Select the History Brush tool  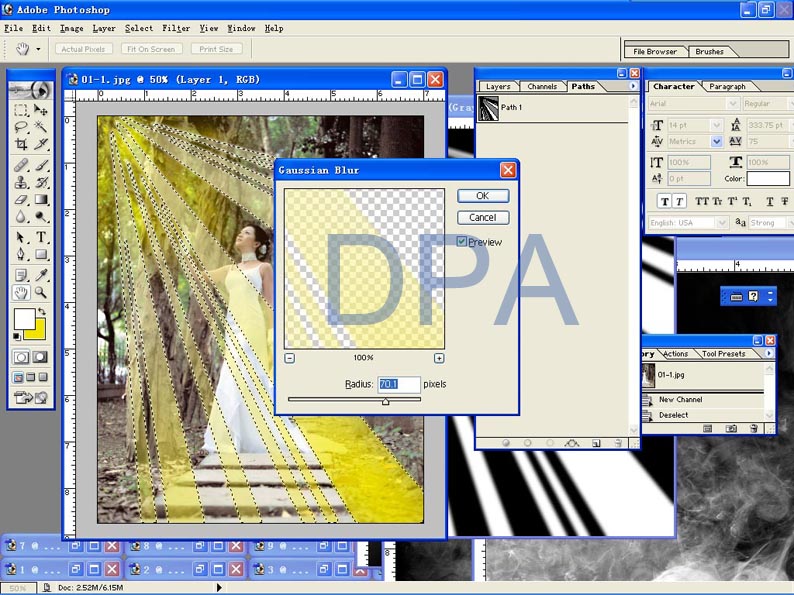coord(41,182)
